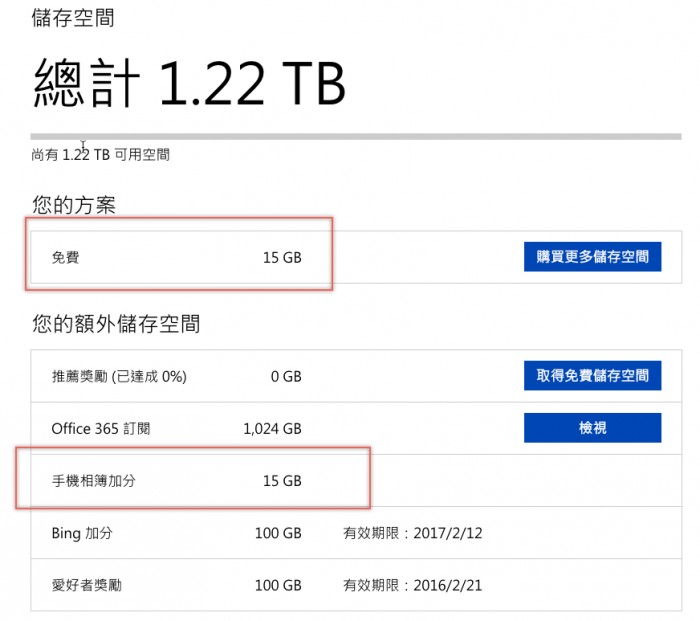Click the Bing 加分 label

click(82, 533)
